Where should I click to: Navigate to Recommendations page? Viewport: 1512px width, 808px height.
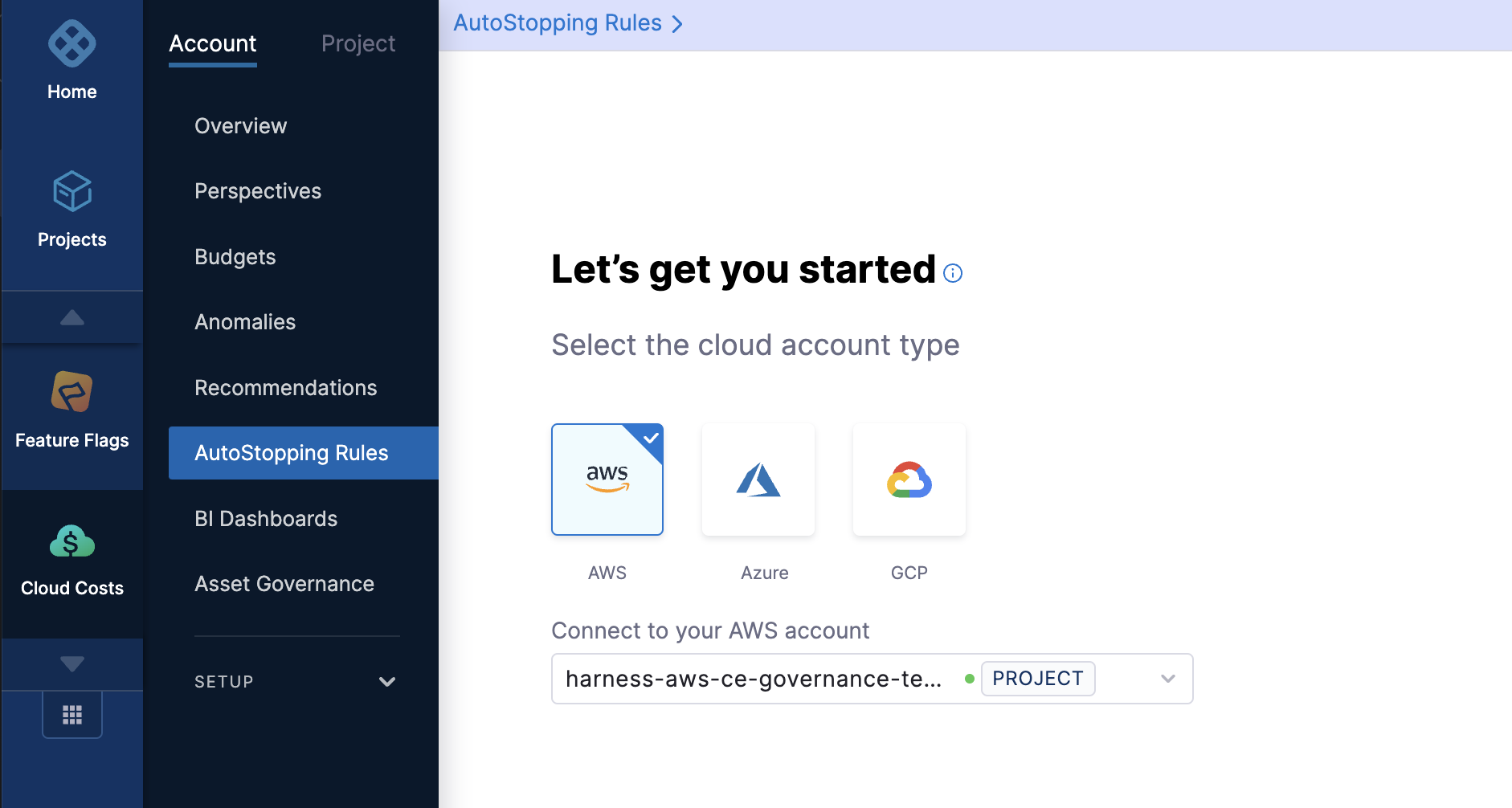click(285, 388)
